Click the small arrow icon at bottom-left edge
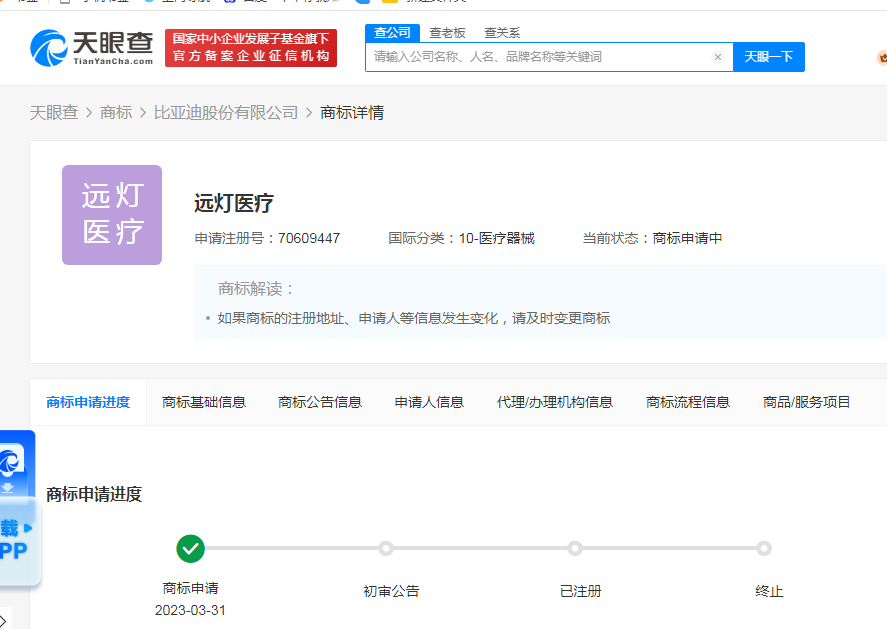The width and height of the screenshot is (887, 629). point(3,621)
